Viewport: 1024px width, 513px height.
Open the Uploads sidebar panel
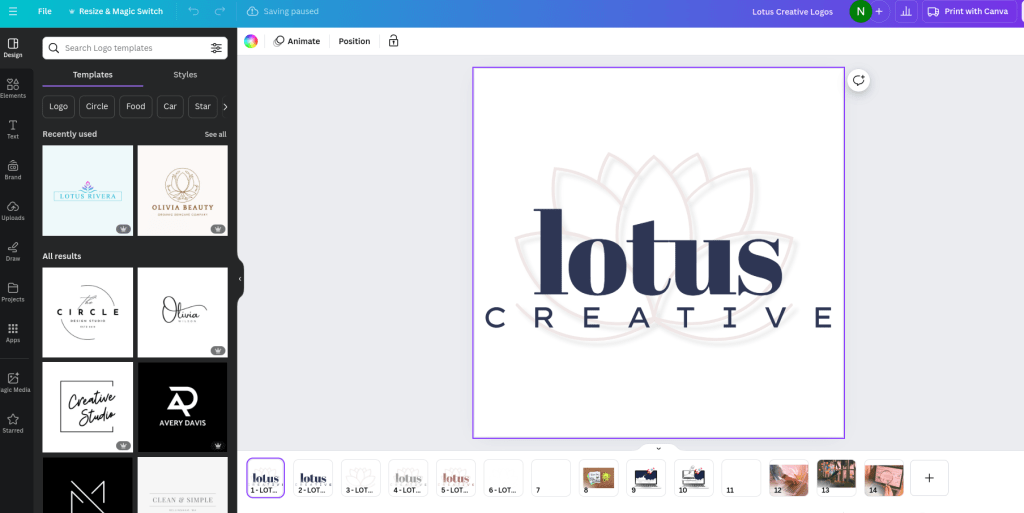point(13,210)
